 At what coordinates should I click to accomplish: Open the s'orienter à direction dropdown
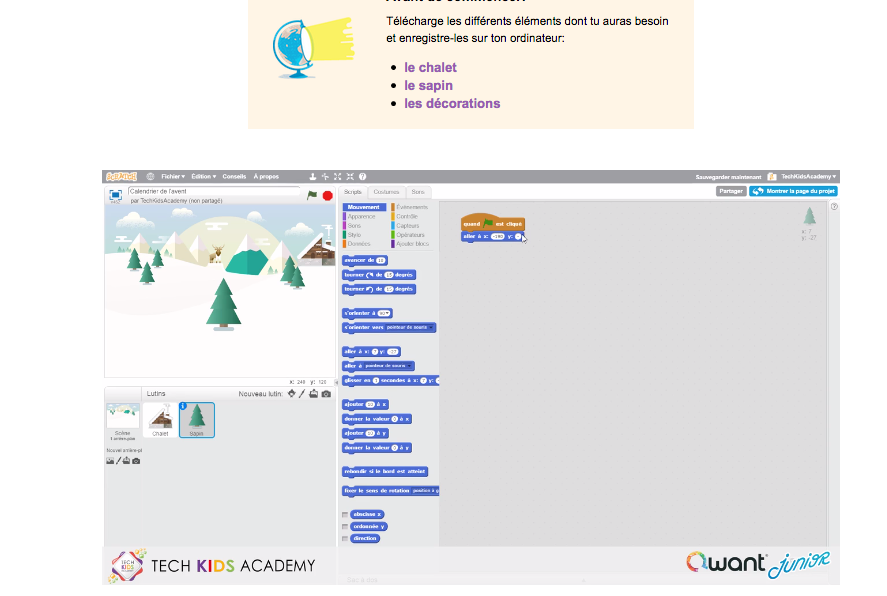point(384,313)
